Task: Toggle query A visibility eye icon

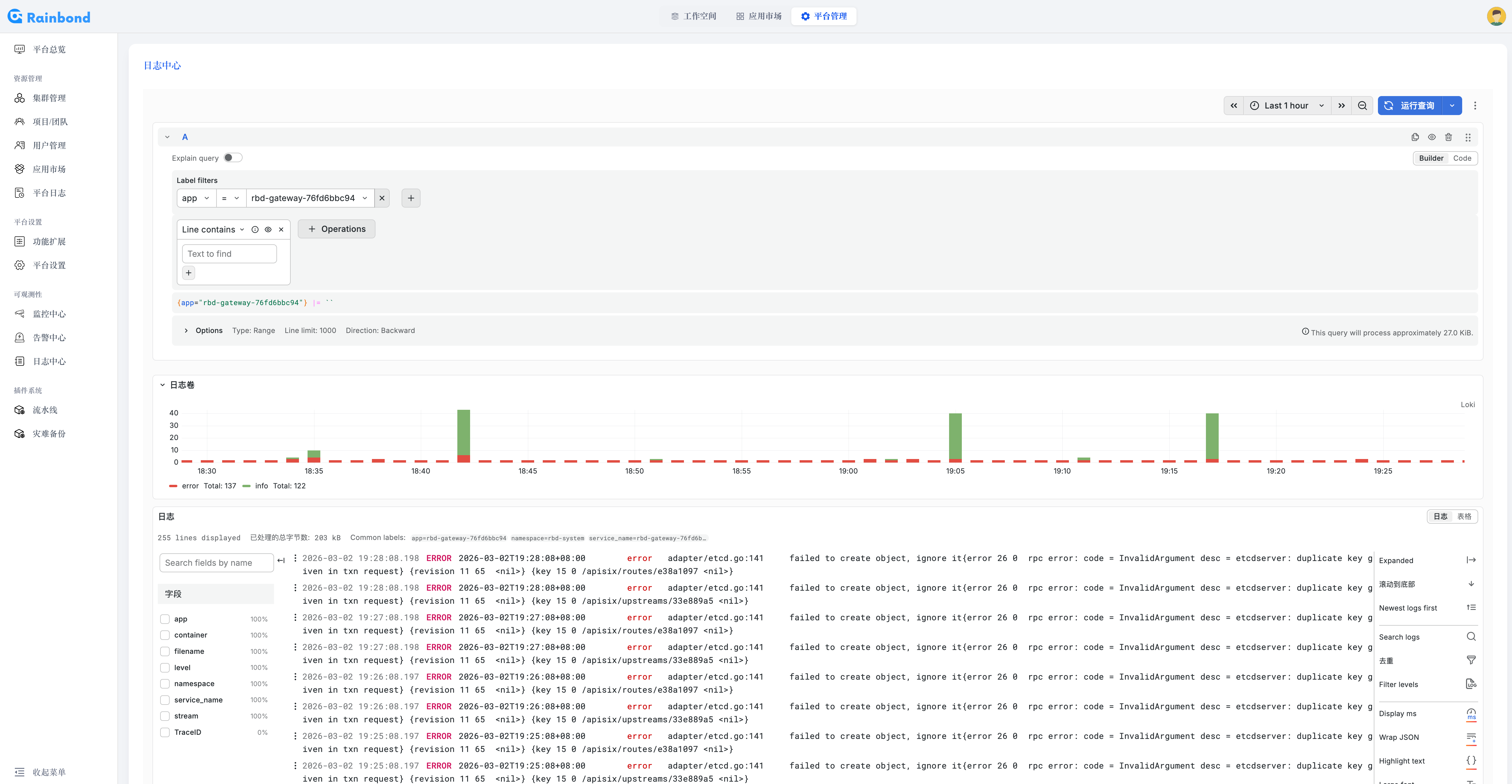Action: pyautogui.click(x=1432, y=137)
